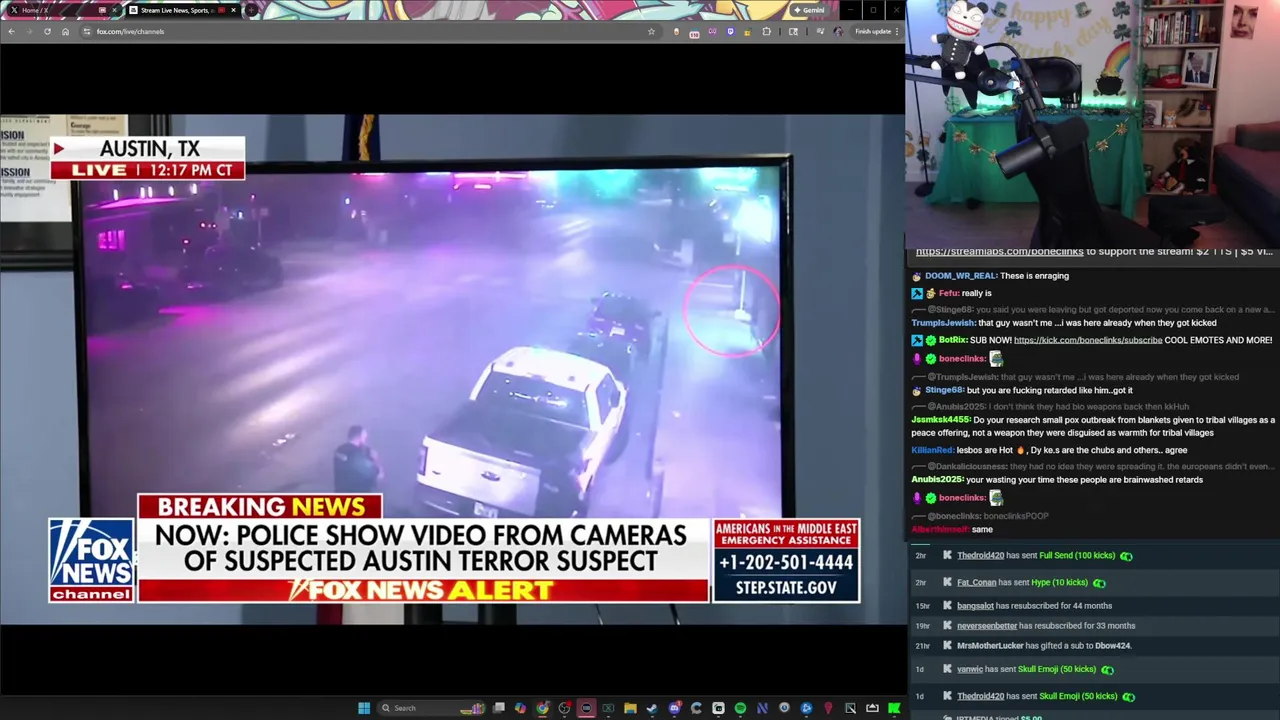The width and height of the screenshot is (1280, 720).
Task: Click the Twitch extension icon in the toolbar
Action: pyautogui.click(x=731, y=31)
